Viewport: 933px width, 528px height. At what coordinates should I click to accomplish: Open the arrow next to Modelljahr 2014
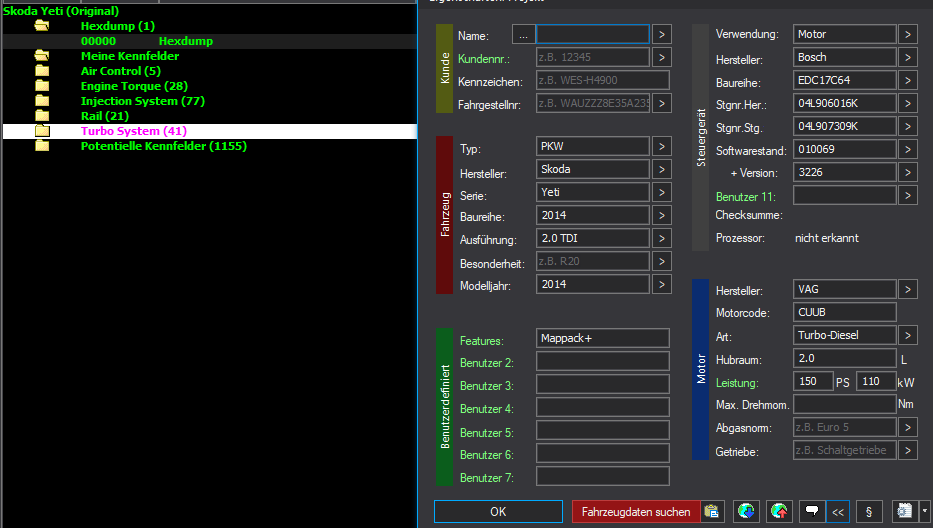pyautogui.click(x=662, y=285)
